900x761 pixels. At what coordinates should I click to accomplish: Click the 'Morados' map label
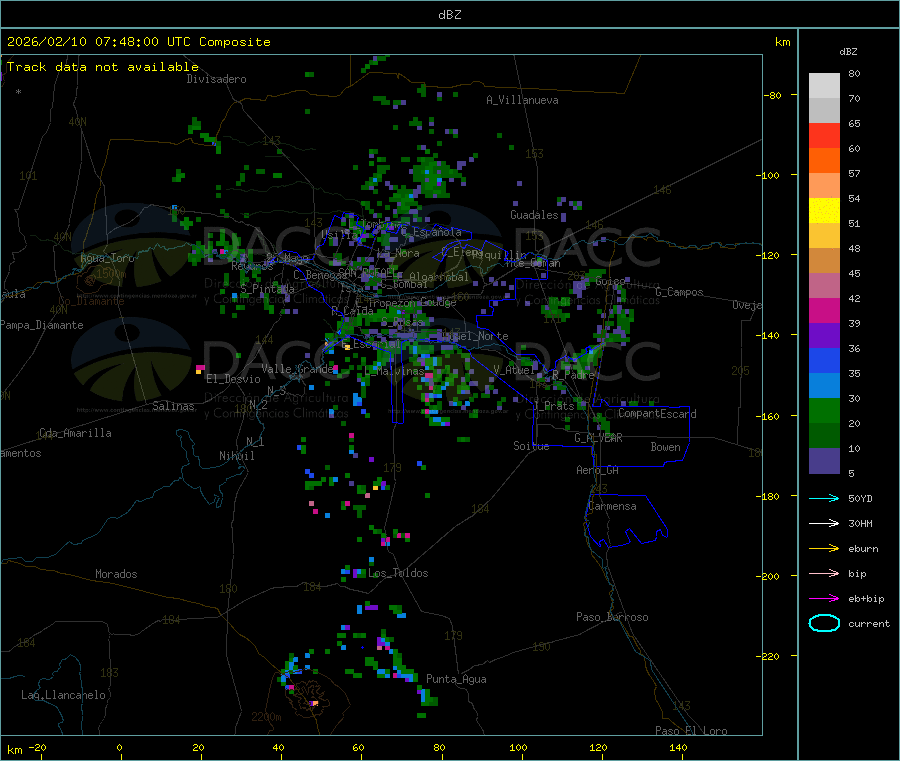point(116,574)
